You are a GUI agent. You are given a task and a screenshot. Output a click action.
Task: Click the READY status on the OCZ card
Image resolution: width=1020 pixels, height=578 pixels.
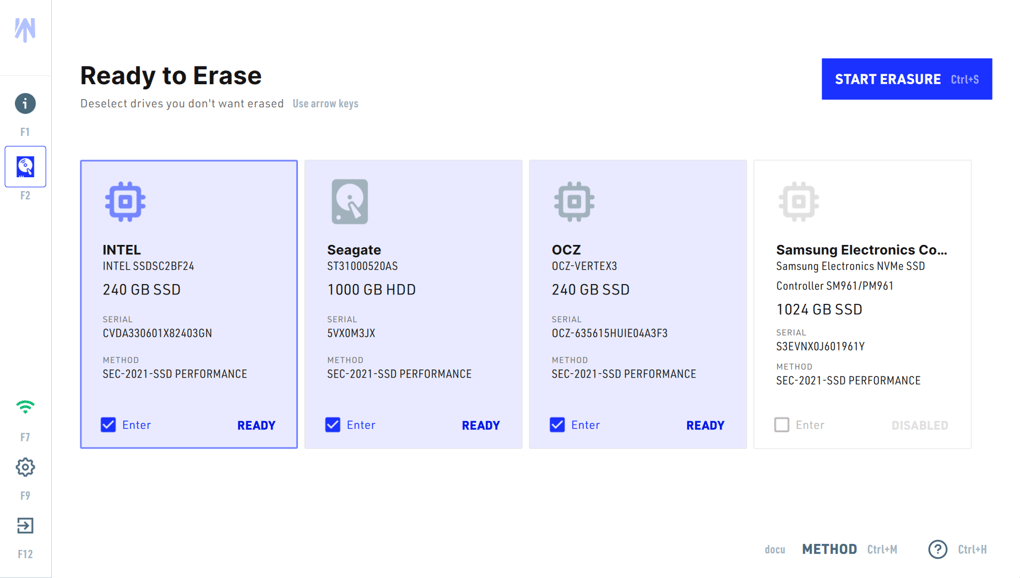[705, 425]
